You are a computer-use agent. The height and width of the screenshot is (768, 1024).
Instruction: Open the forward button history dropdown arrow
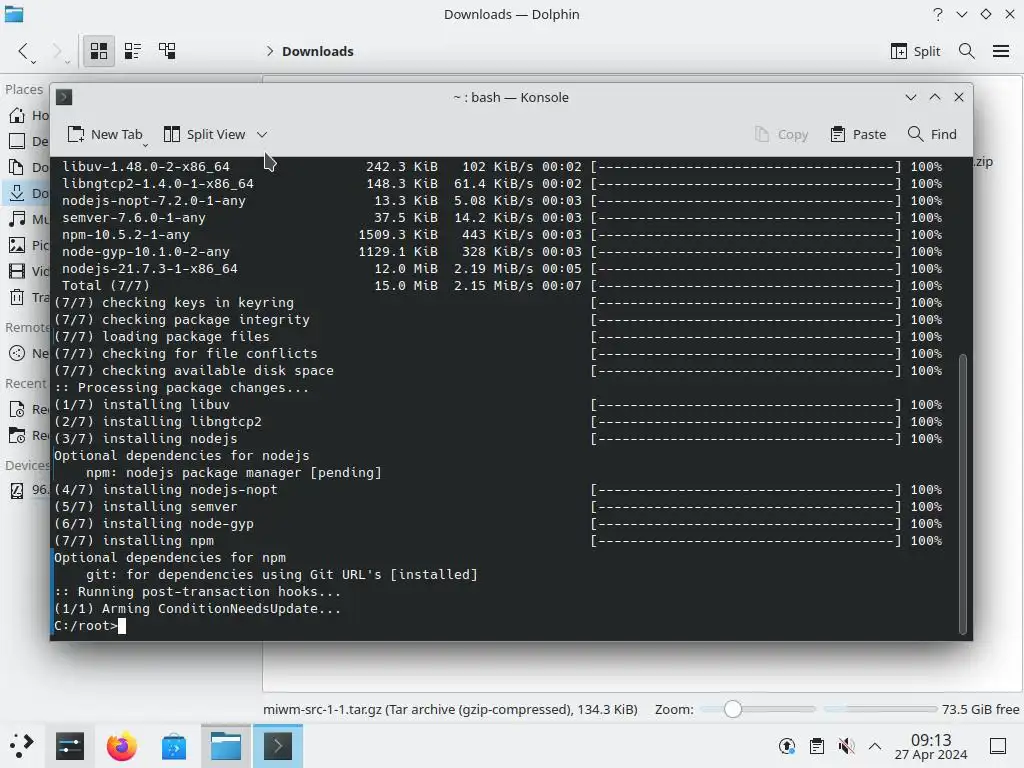(x=67, y=62)
